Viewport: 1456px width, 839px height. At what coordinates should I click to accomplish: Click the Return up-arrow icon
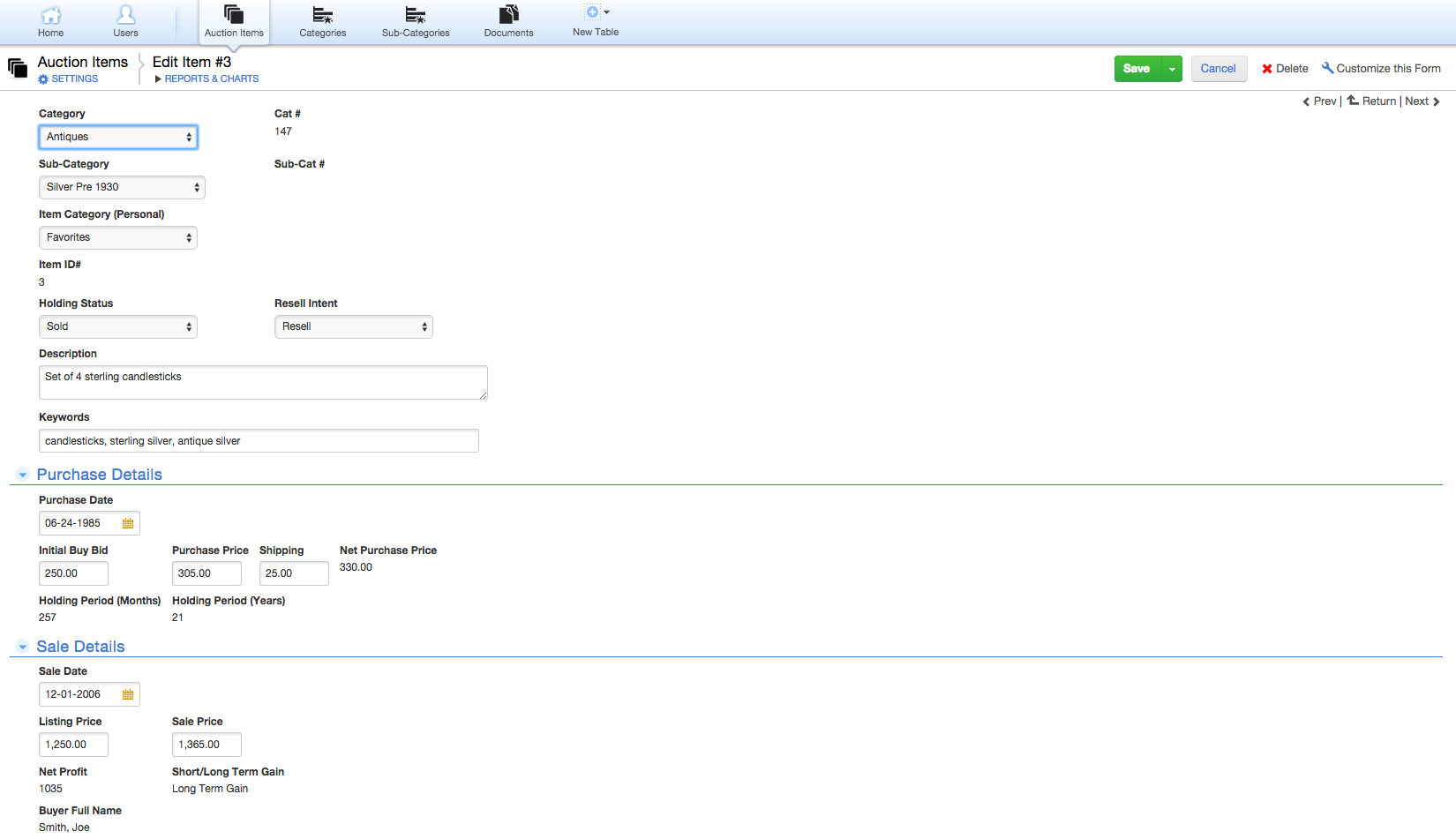pyautogui.click(x=1353, y=101)
